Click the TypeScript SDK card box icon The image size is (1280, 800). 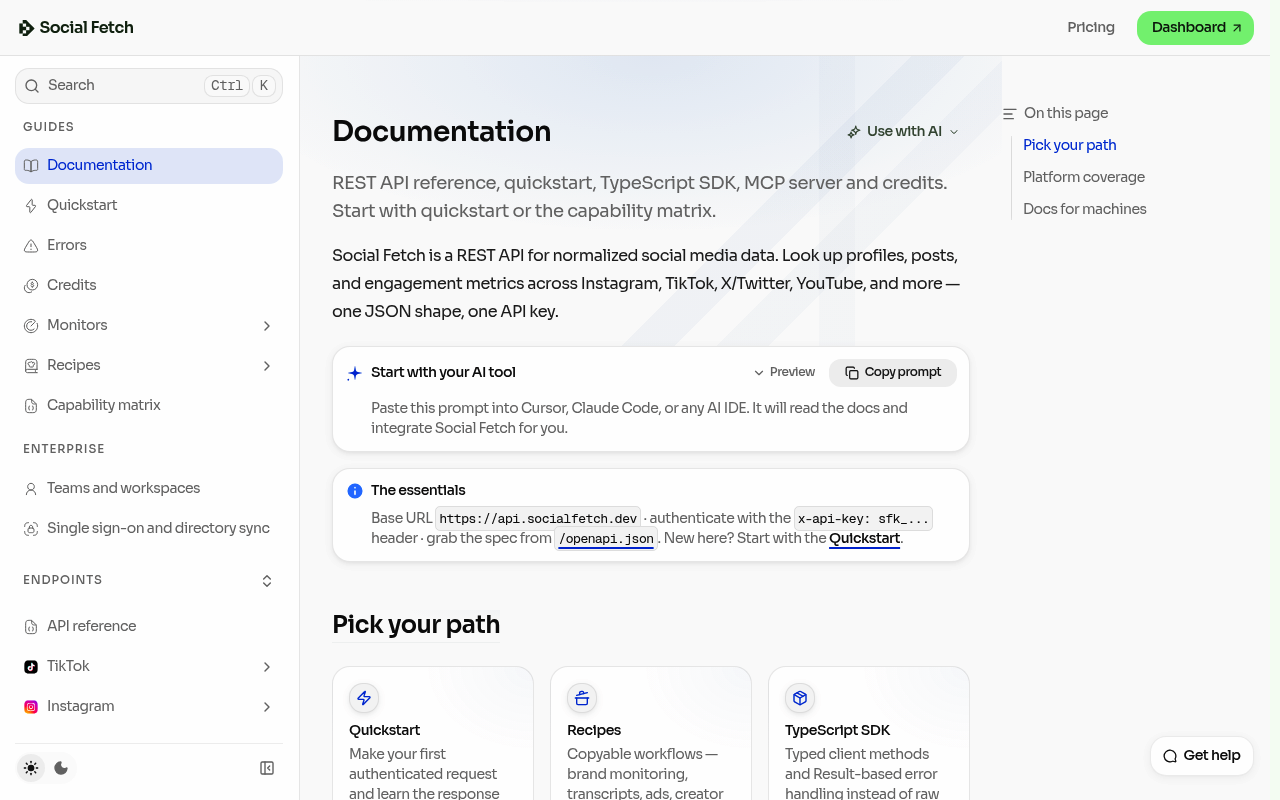click(x=800, y=698)
